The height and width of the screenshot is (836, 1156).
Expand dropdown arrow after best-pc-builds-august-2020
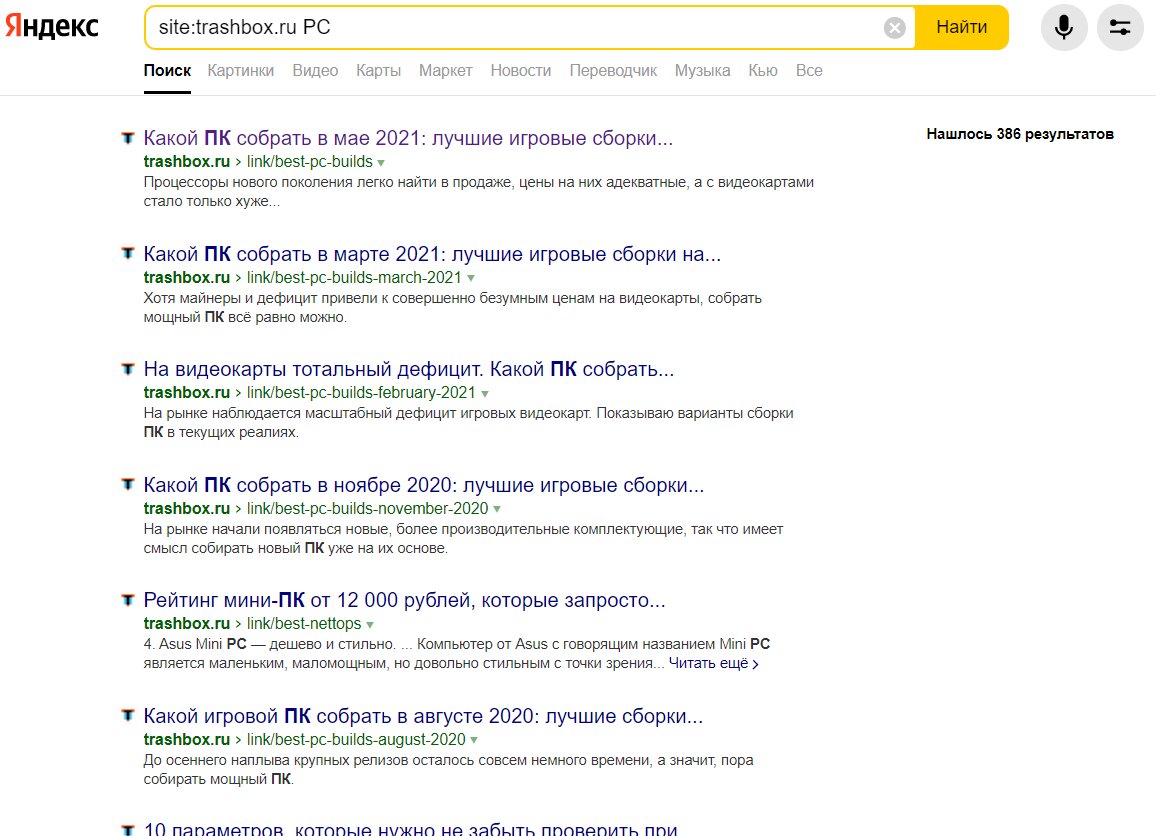[474, 740]
